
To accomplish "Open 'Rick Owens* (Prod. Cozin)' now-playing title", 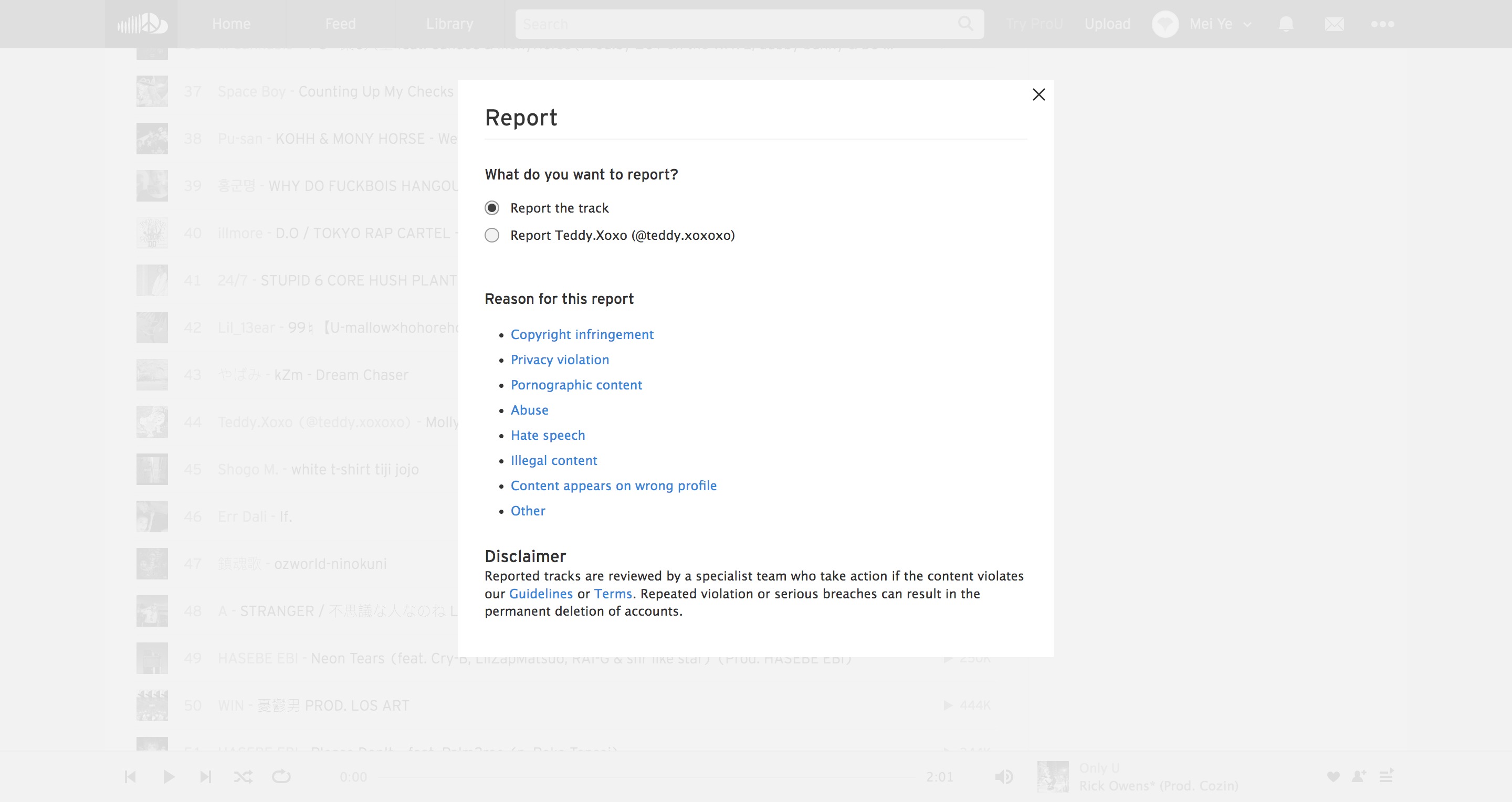I will point(1159,786).
